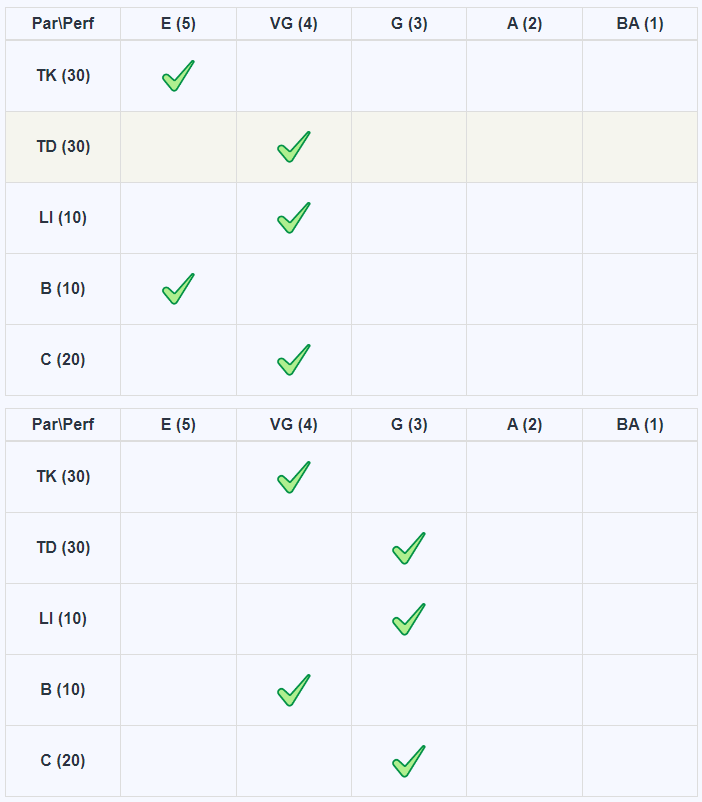Image resolution: width=702 pixels, height=802 pixels.
Task: Click the C (20) row label in lower table
Action: (x=63, y=761)
